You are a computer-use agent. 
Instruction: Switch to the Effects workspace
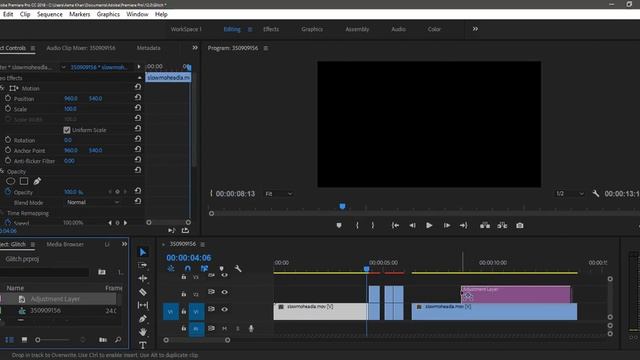coord(271,29)
